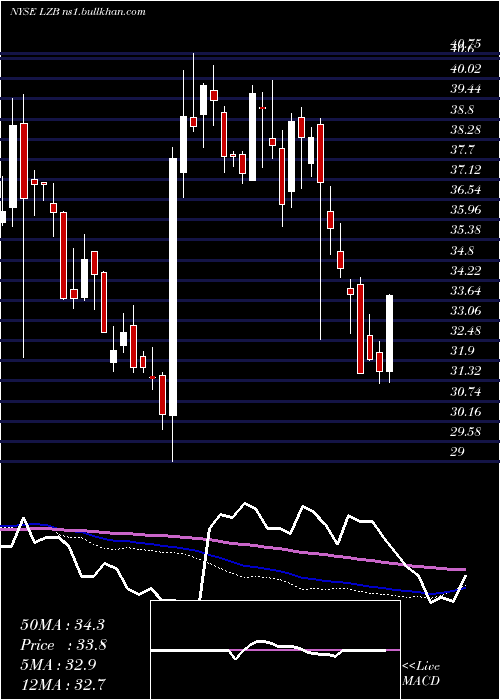
Task: Click the 38.8 price level label
Action: click(x=462, y=110)
